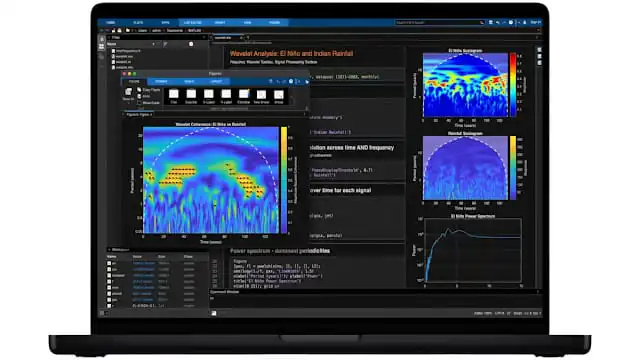The image size is (640, 360).
Task: Click the Files icon at top of left sidebar
Action: (102, 40)
